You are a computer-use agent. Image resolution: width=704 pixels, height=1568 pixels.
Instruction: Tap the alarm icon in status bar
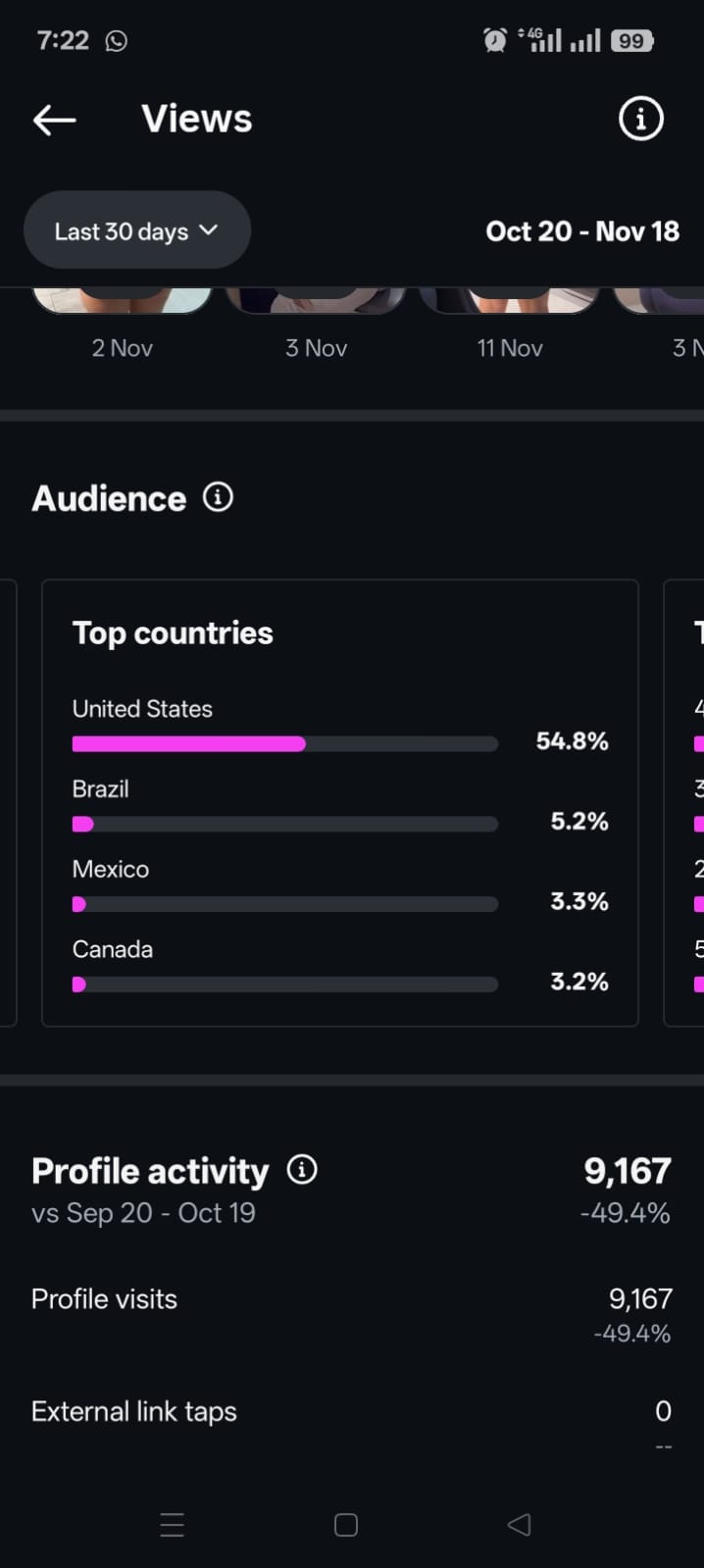click(x=495, y=41)
